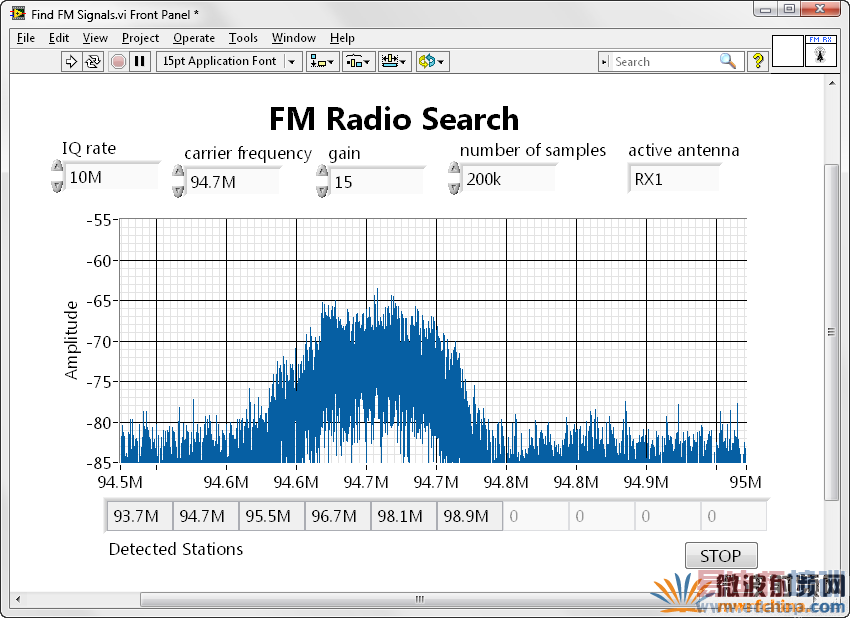Open the Reorder tool
850x618 pixels.
pyautogui.click(x=432, y=61)
